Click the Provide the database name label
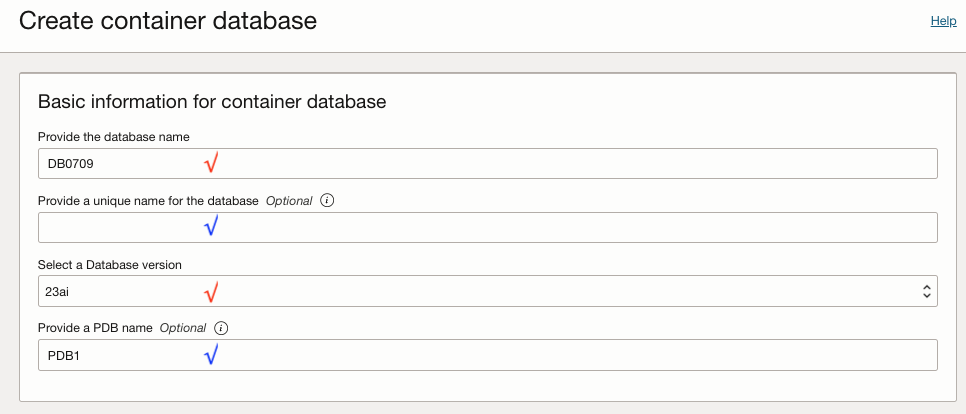The width and height of the screenshot is (966, 414). pyautogui.click(x=114, y=137)
